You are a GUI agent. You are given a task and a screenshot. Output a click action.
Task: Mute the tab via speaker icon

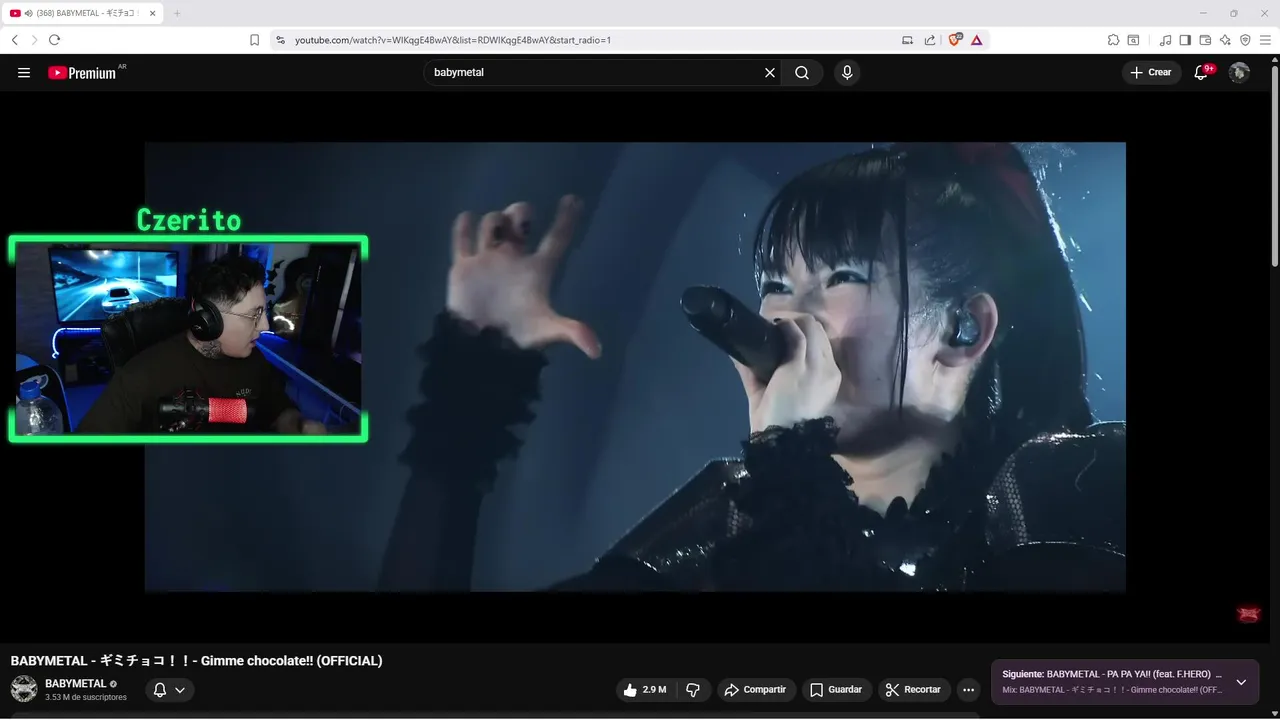coord(28,13)
